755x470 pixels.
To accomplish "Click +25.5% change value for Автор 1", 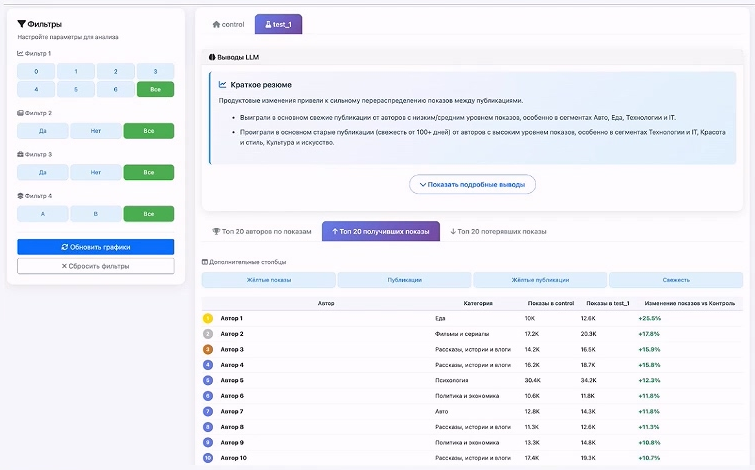I will [650, 318].
